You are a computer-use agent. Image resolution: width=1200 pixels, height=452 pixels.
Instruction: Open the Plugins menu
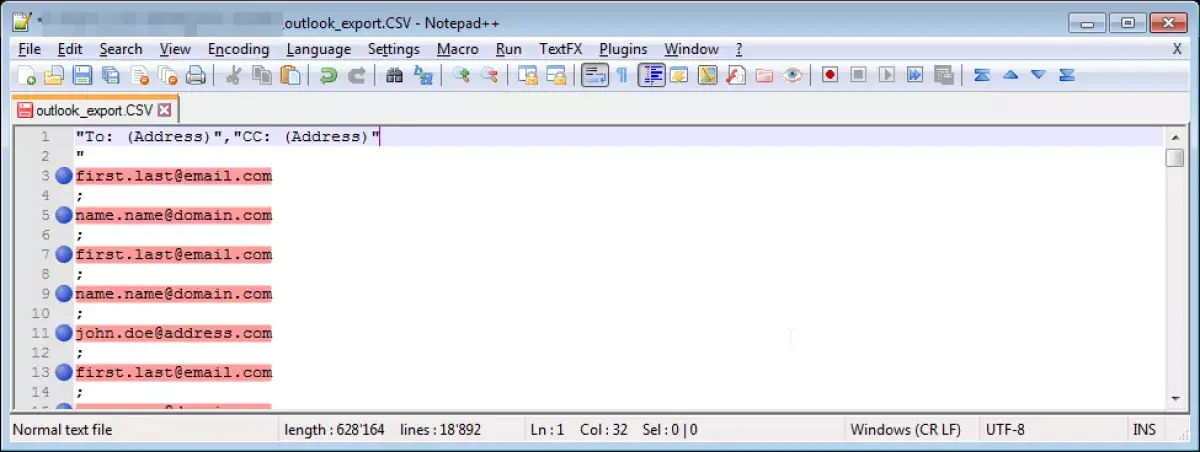[623, 49]
